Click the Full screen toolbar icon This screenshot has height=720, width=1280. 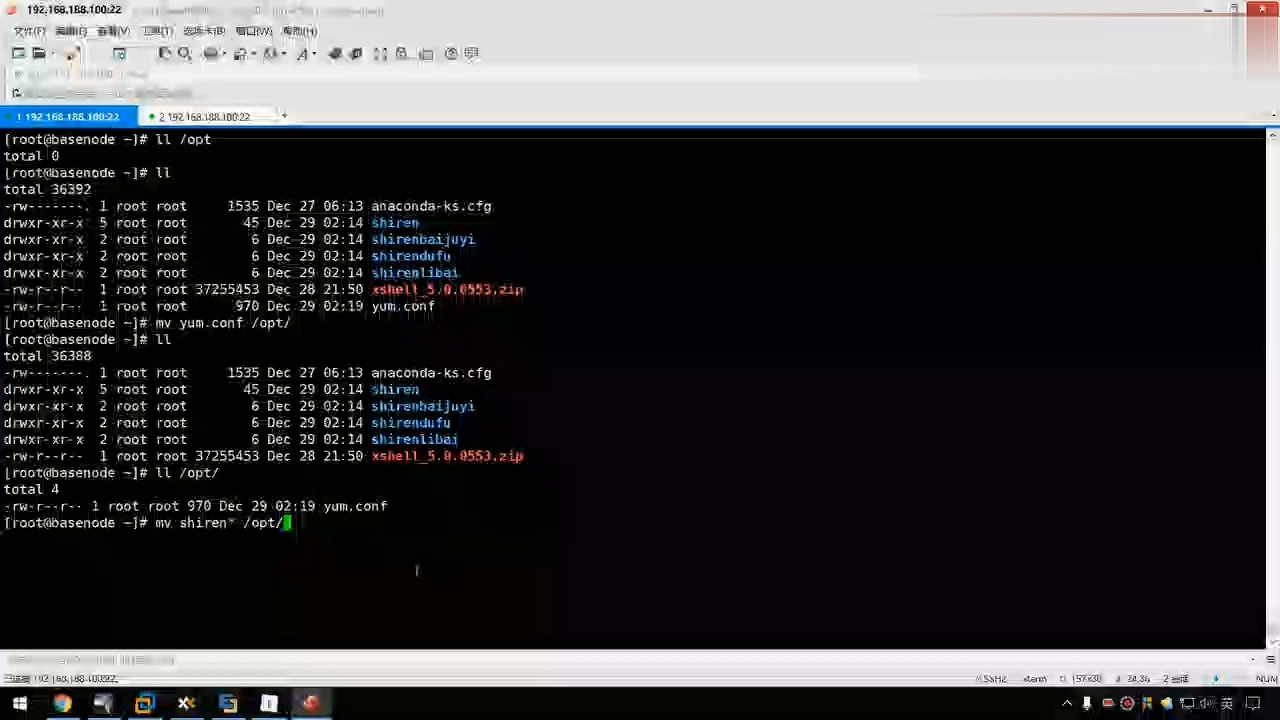[380, 54]
